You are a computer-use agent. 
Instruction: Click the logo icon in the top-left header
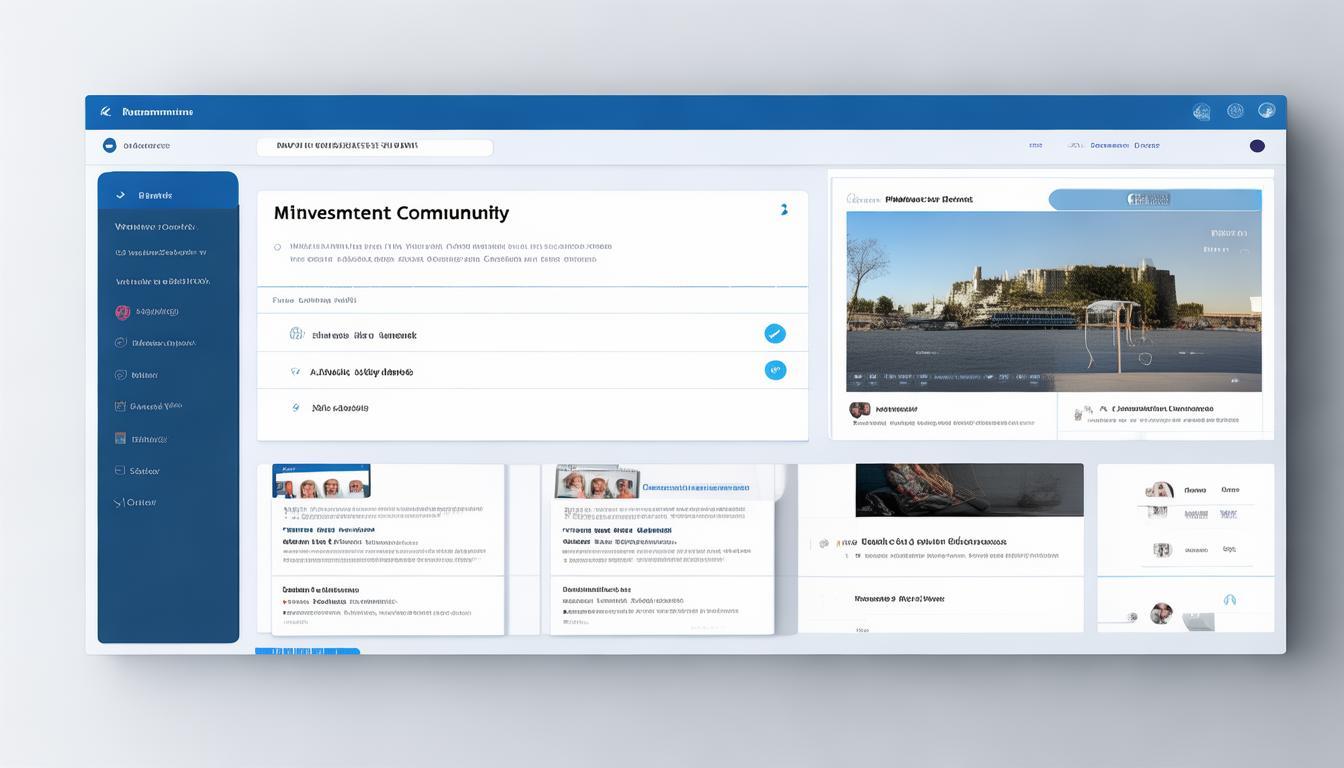(x=105, y=112)
